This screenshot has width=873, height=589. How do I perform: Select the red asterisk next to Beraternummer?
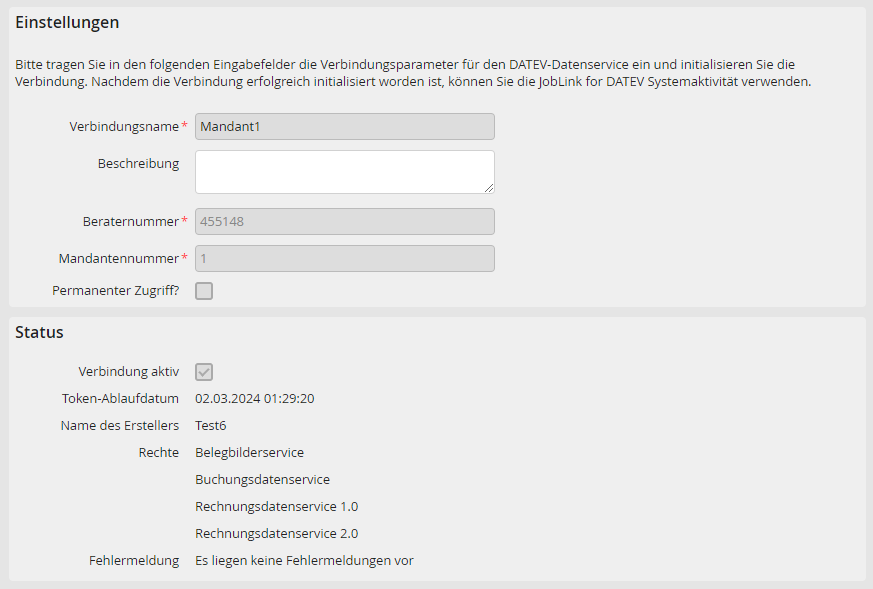tap(185, 221)
